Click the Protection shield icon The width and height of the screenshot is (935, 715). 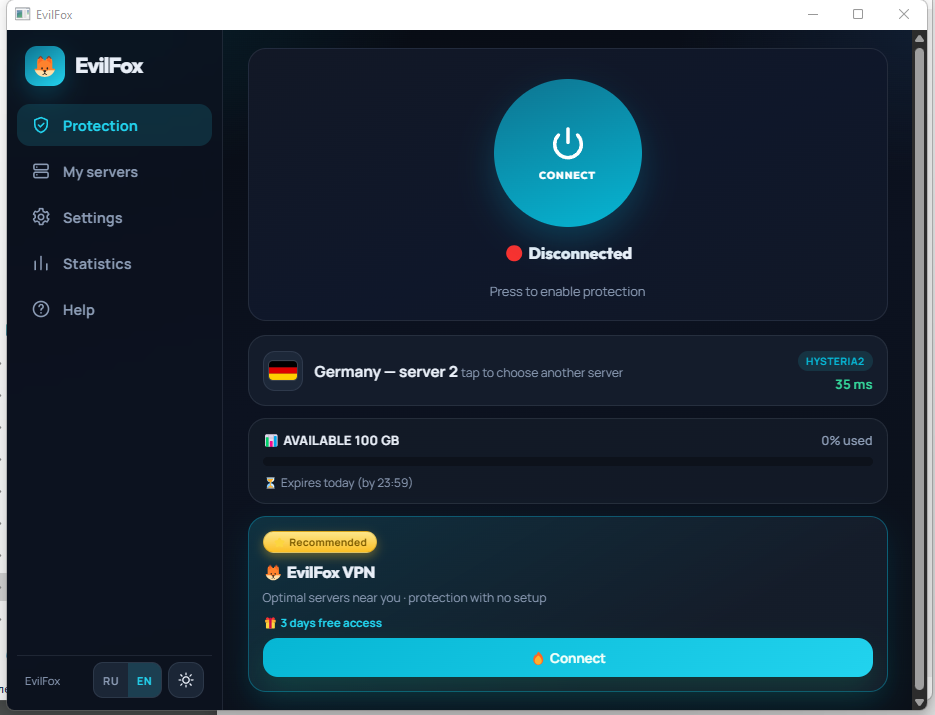point(41,125)
